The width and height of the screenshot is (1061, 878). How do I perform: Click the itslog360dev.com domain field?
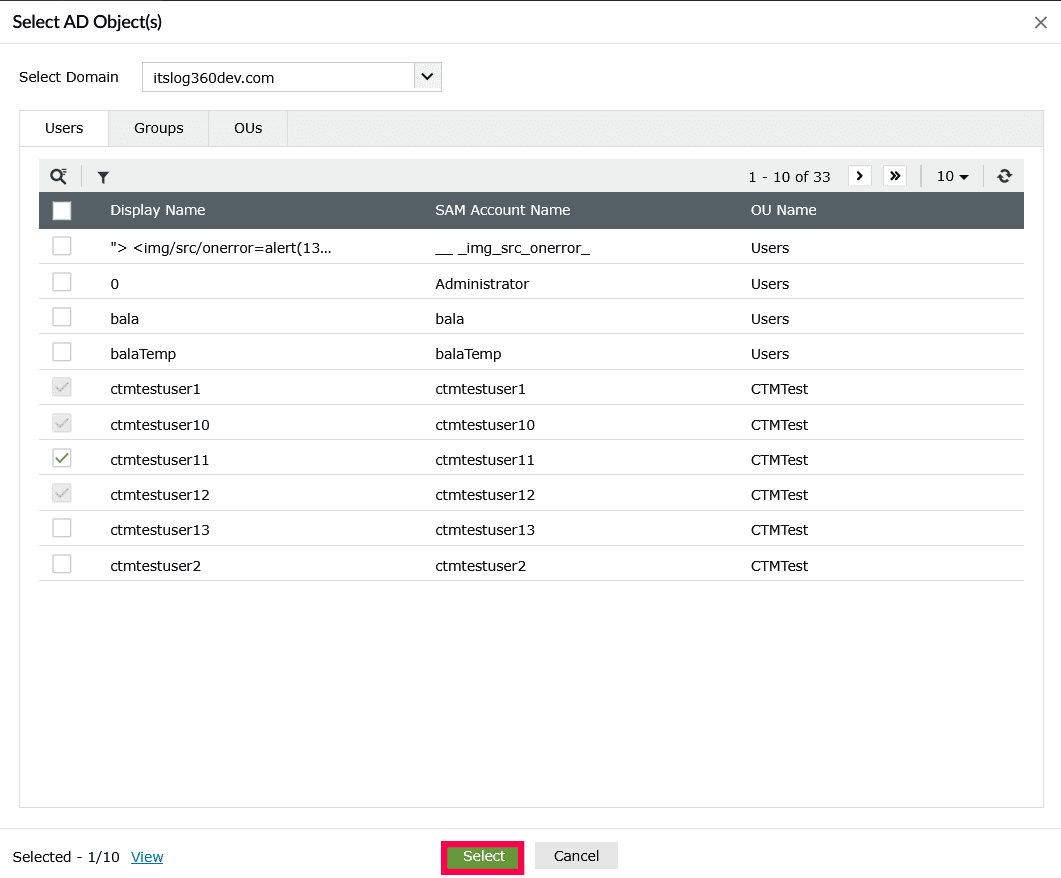[x=278, y=77]
